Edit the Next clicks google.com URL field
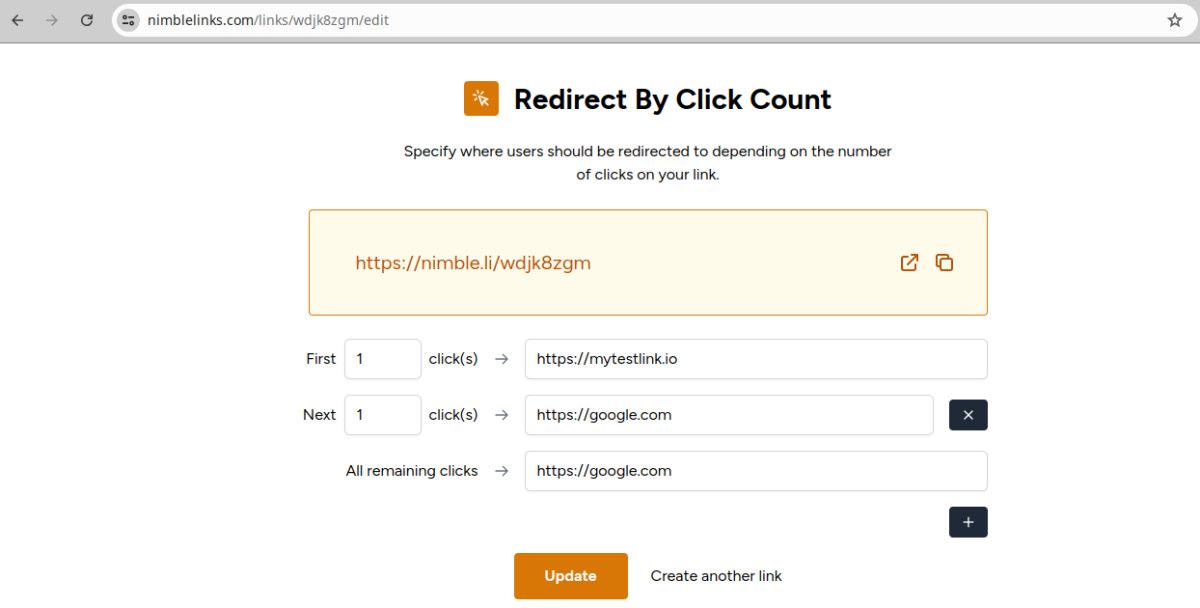 [x=728, y=415]
